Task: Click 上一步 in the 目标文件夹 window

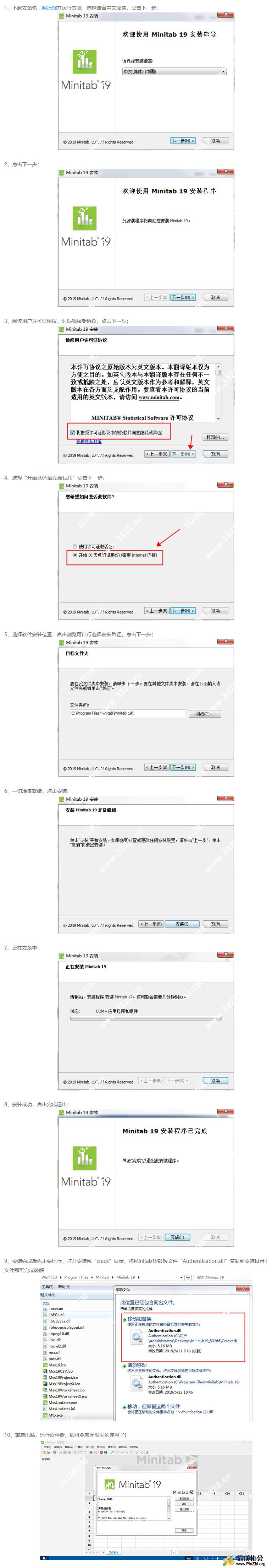Action: coord(157,767)
